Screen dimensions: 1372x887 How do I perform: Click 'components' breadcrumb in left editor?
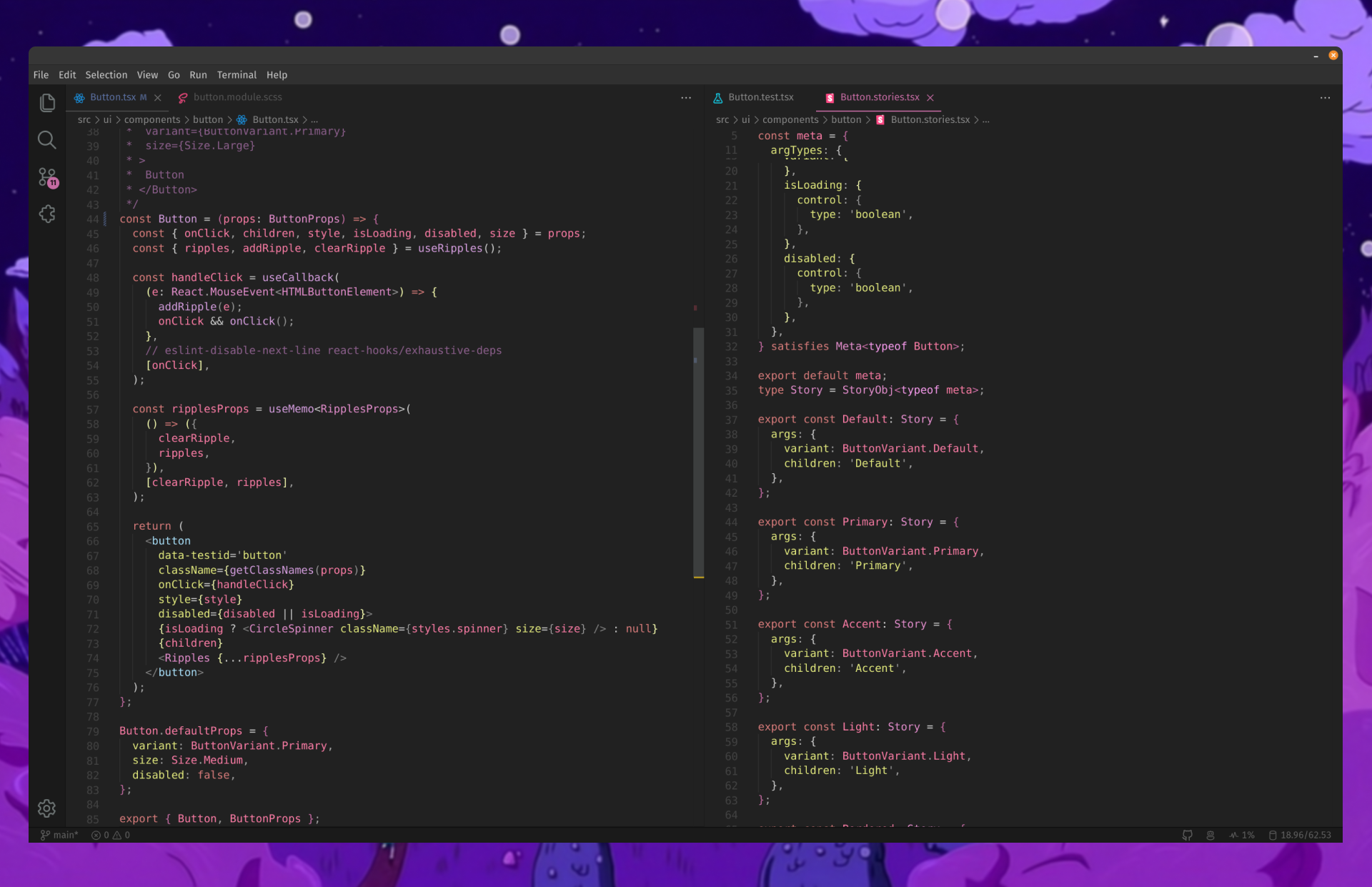151,120
